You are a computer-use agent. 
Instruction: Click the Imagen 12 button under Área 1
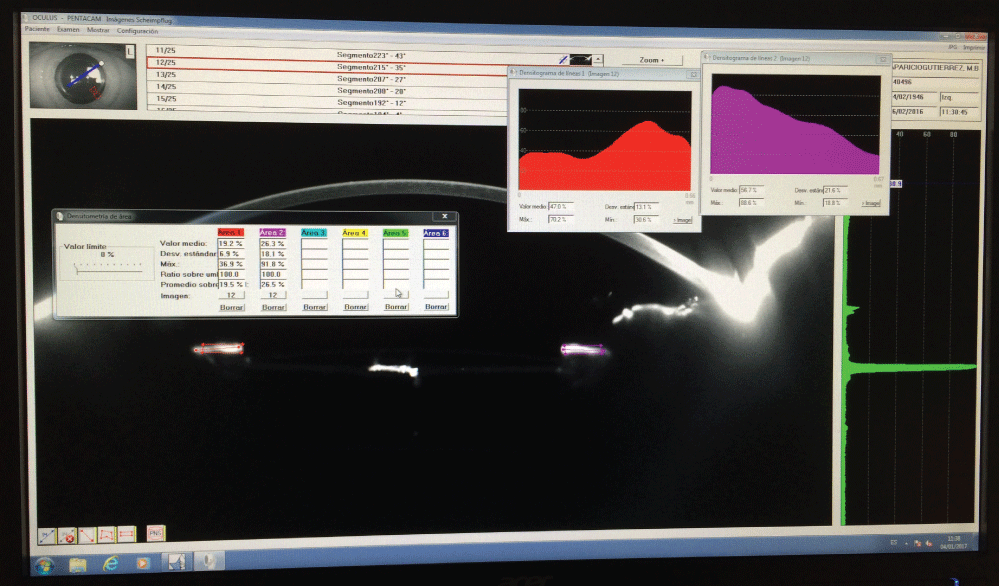tap(232, 295)
